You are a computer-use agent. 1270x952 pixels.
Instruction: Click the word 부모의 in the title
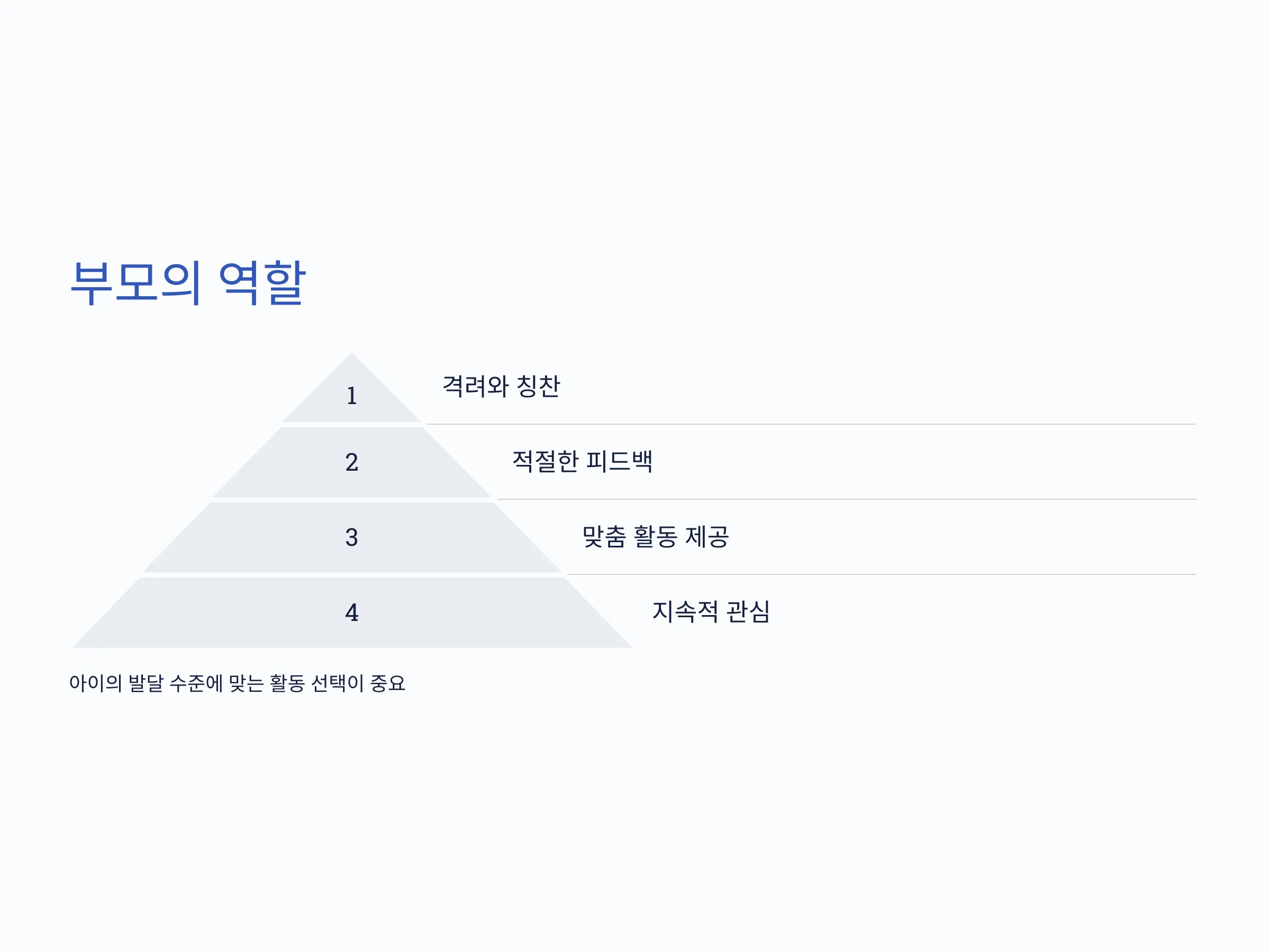coord(135,282)
